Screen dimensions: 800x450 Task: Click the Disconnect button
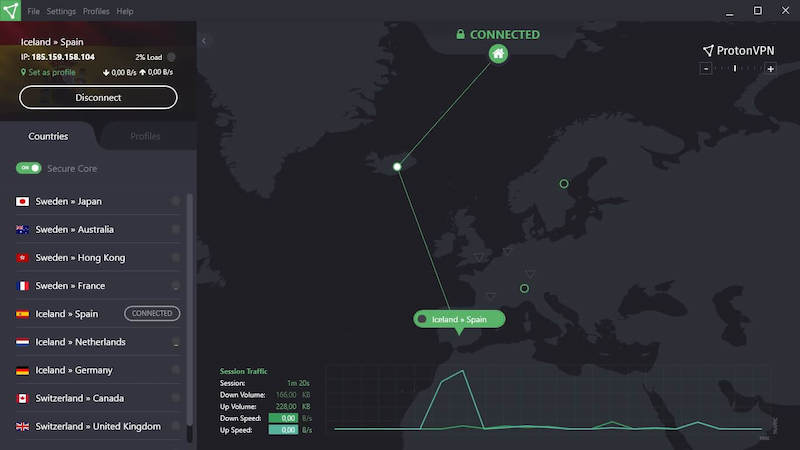pos(98,97)
